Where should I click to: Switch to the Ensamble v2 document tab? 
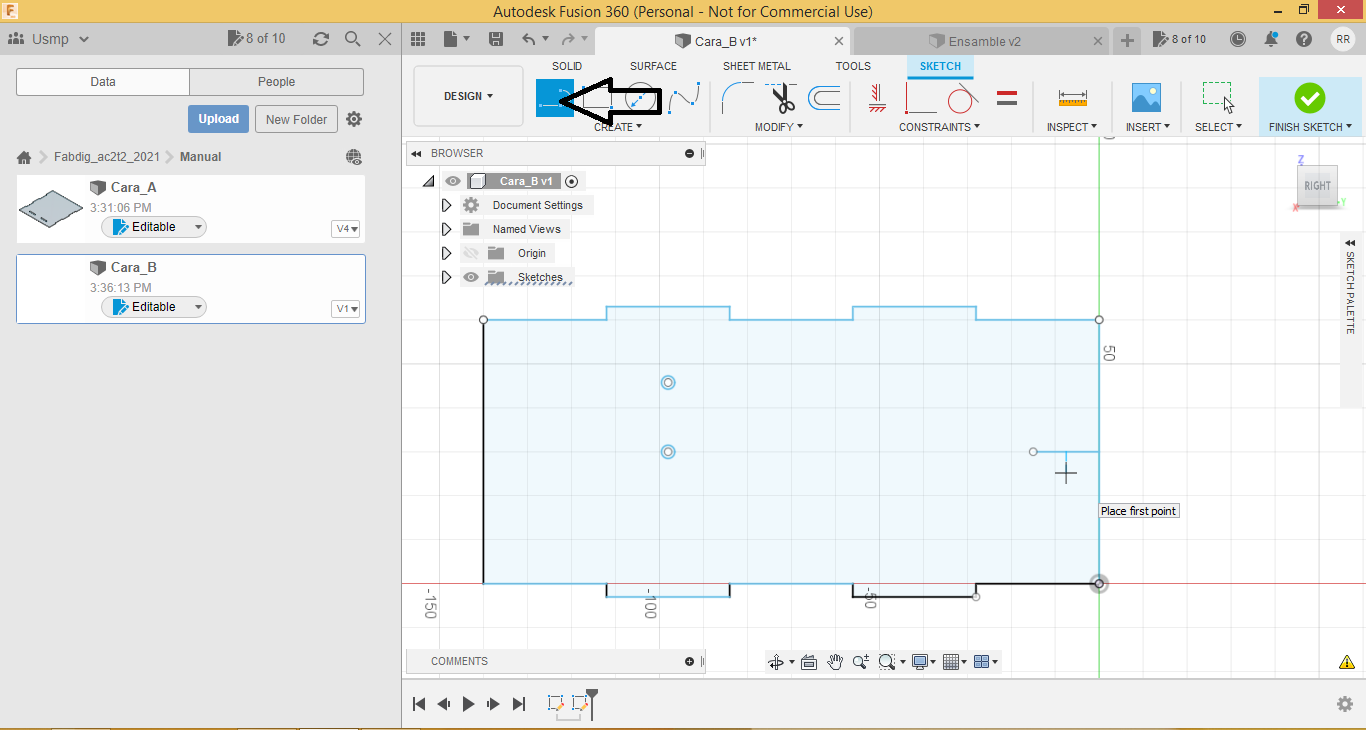point(982,41)
